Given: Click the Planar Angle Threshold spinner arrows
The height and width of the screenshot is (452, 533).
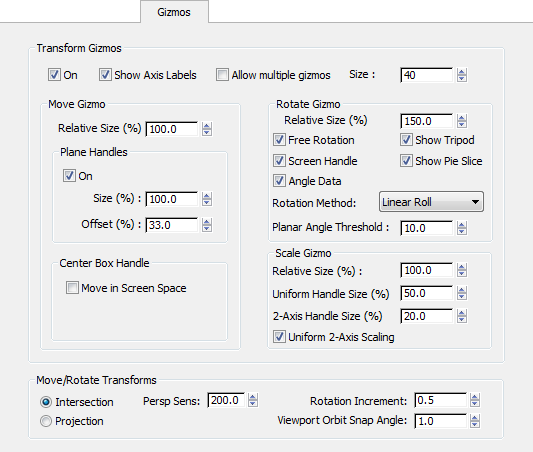Looking at the screenshot, I should point(462,228).
